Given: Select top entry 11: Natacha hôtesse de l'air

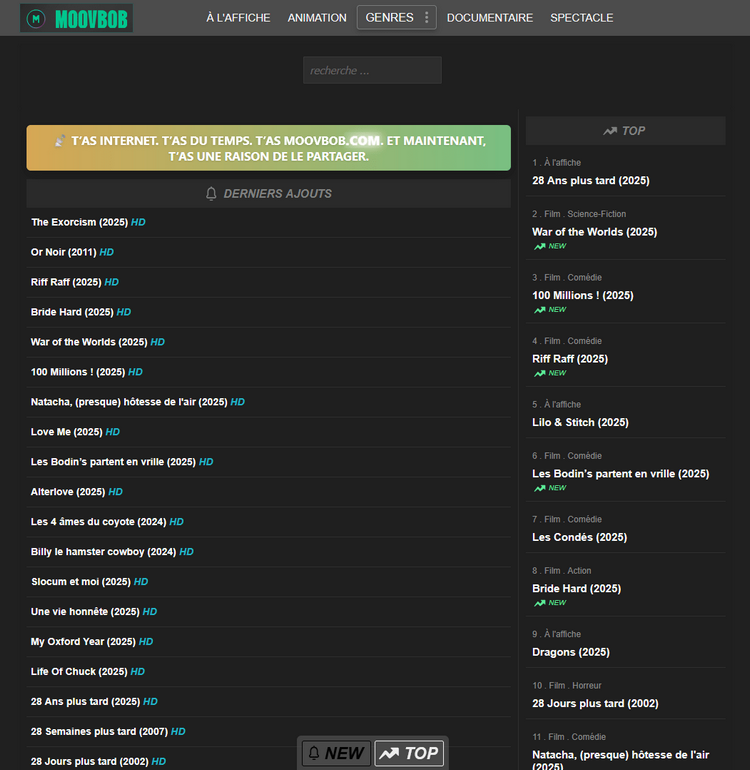Looking at the screenshot, I should pos(621,759).
